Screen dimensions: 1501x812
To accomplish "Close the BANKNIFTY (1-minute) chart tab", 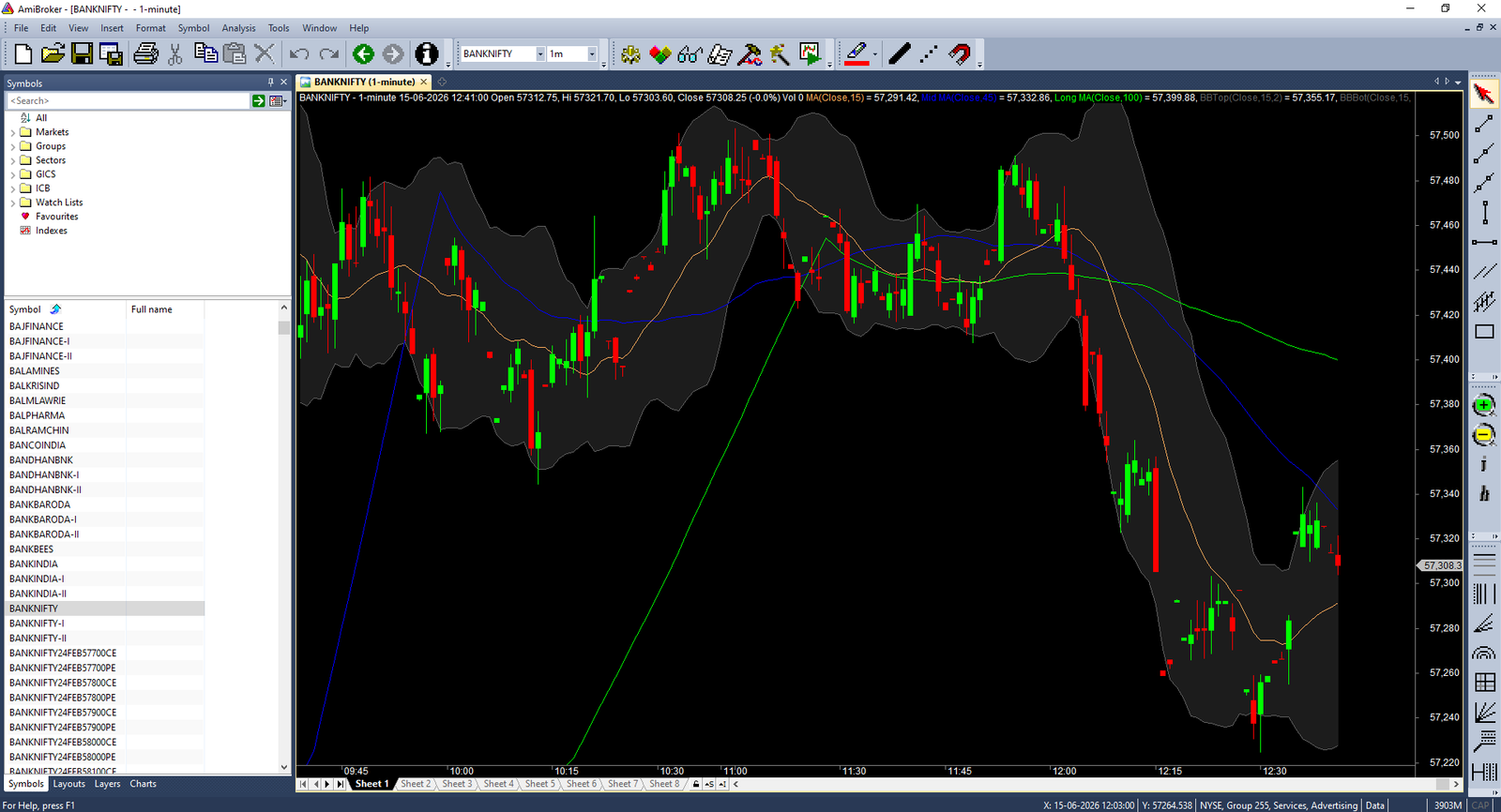I will click(x=423, y=82).
